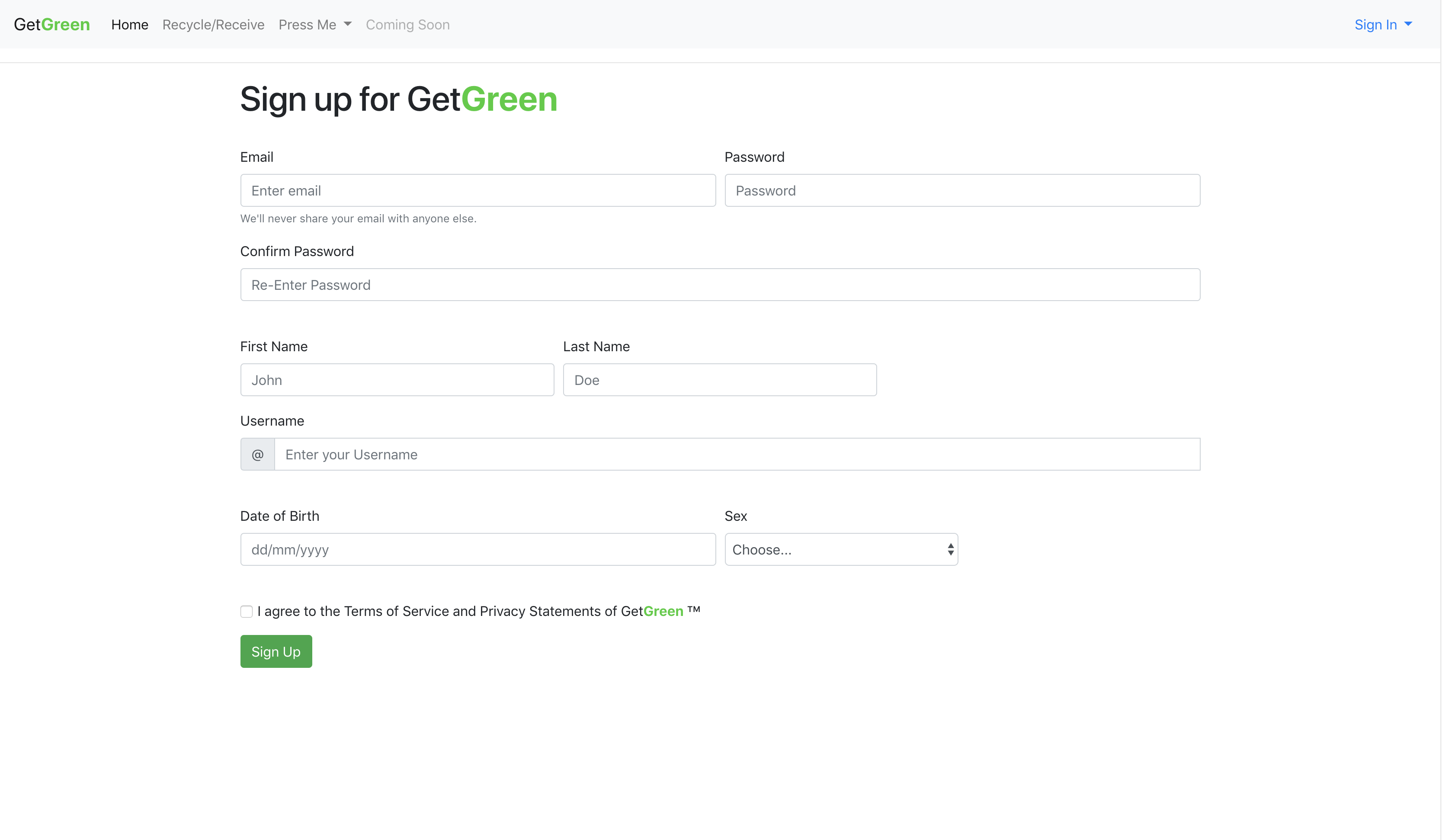This screenshot has height=840, width=1442.
Task: Focus the Enter email field
Action: pyautogui.click(x=478, y=191)
